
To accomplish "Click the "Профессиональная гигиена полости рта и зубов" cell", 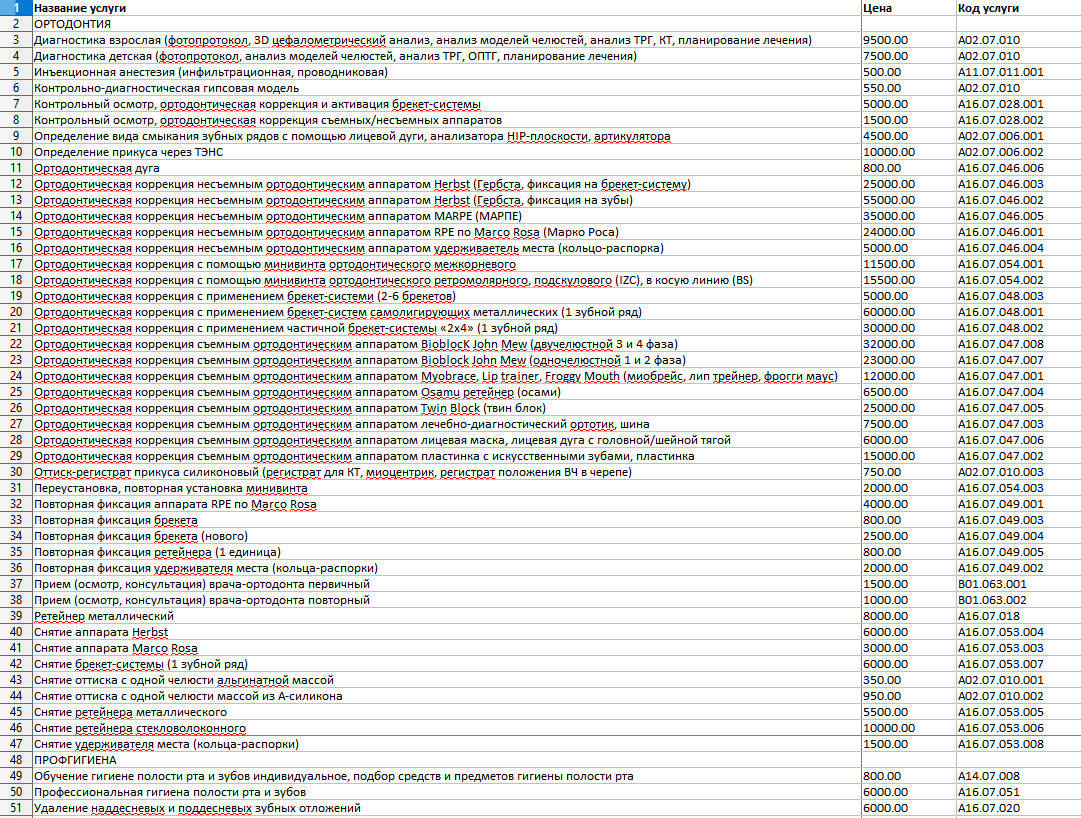I will 170,792.
